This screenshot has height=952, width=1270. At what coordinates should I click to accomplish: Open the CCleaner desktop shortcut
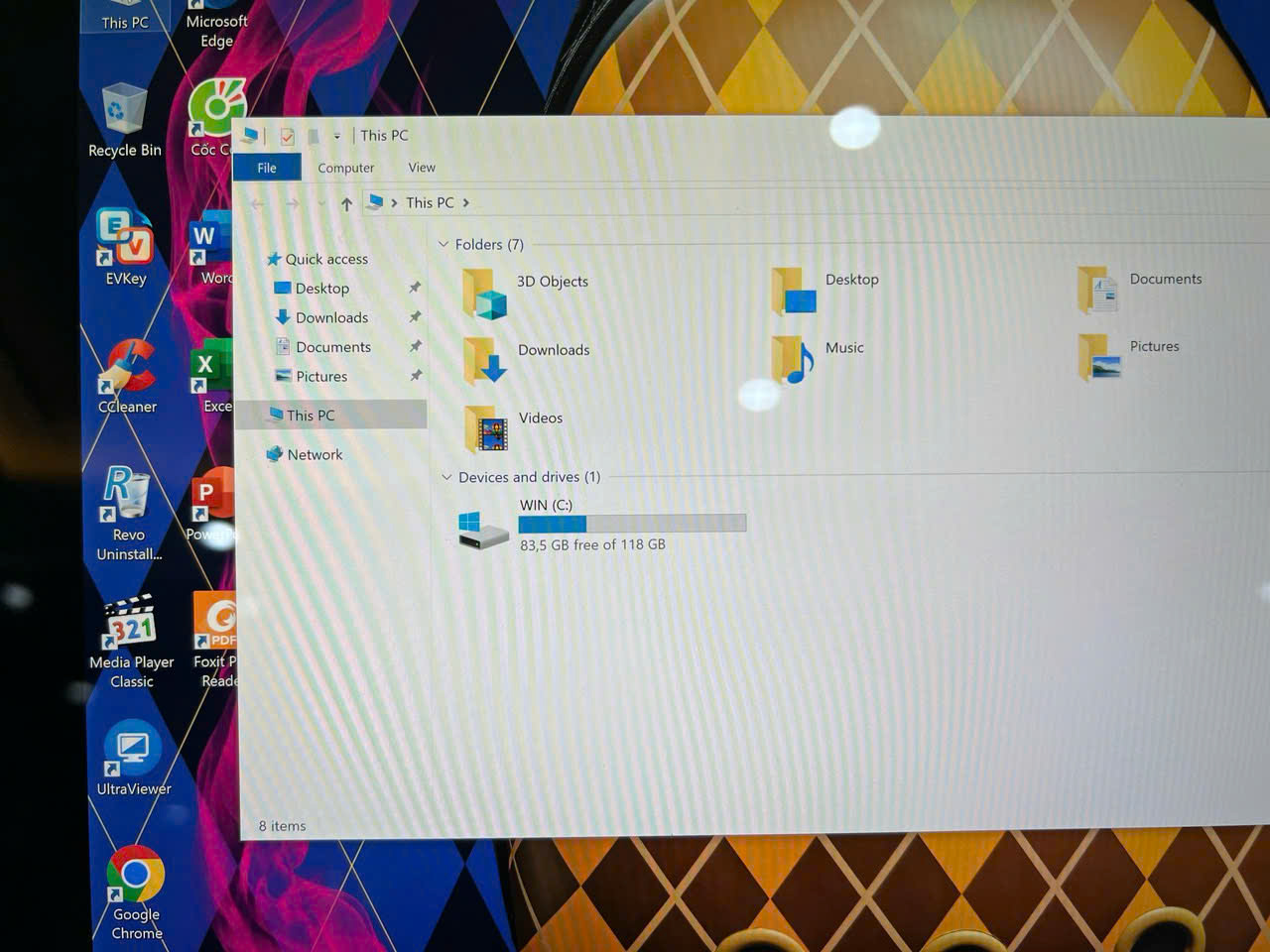tap(127, 367)
